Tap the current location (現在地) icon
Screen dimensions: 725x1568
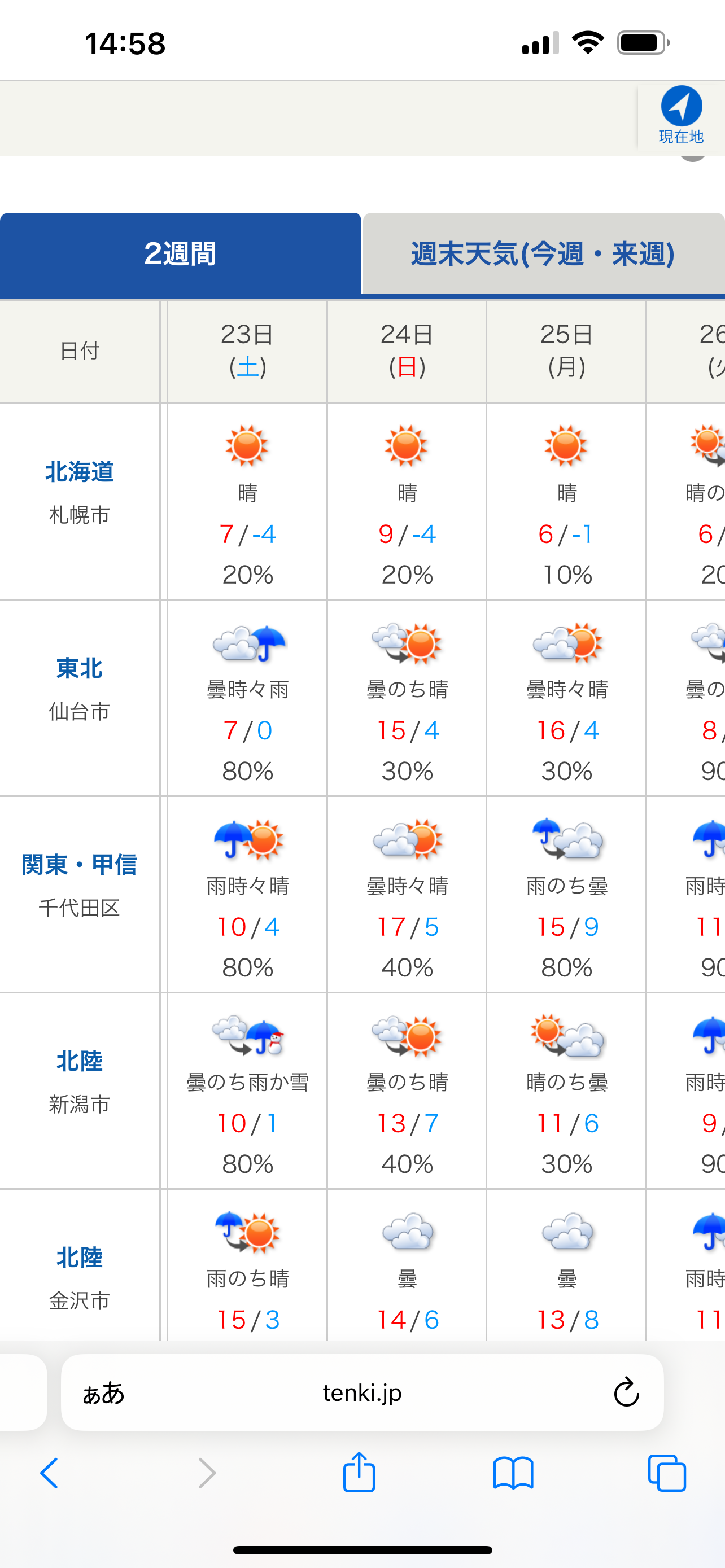[x=680, y=115]
